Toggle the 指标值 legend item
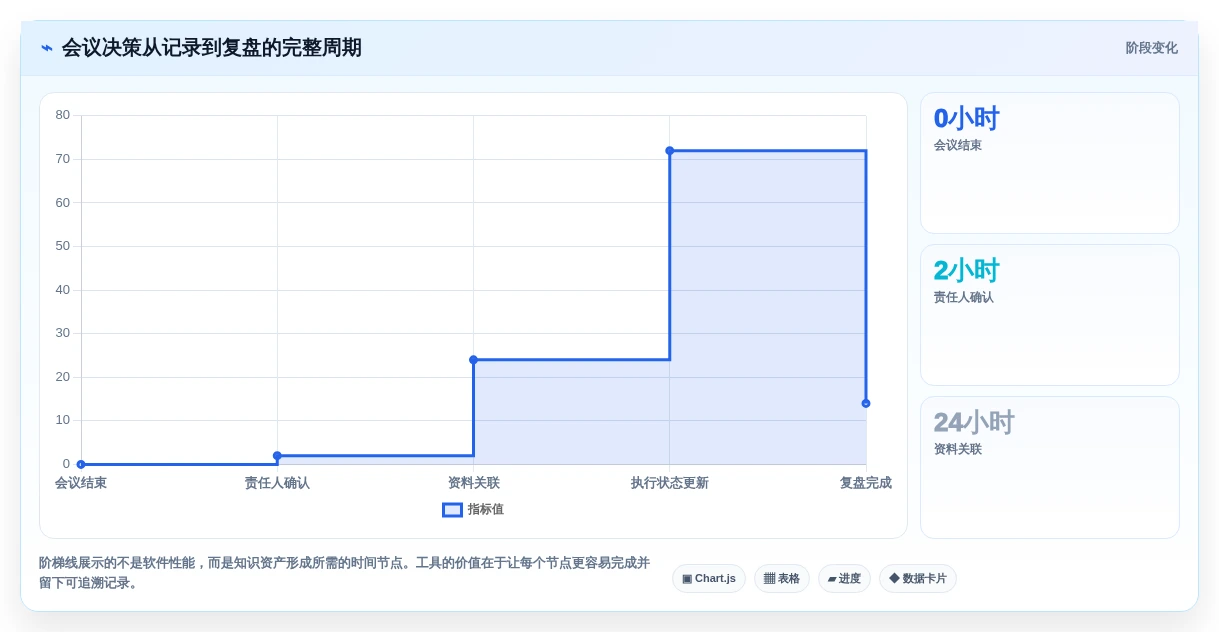 pyautogui.click(x=473, y=509)
